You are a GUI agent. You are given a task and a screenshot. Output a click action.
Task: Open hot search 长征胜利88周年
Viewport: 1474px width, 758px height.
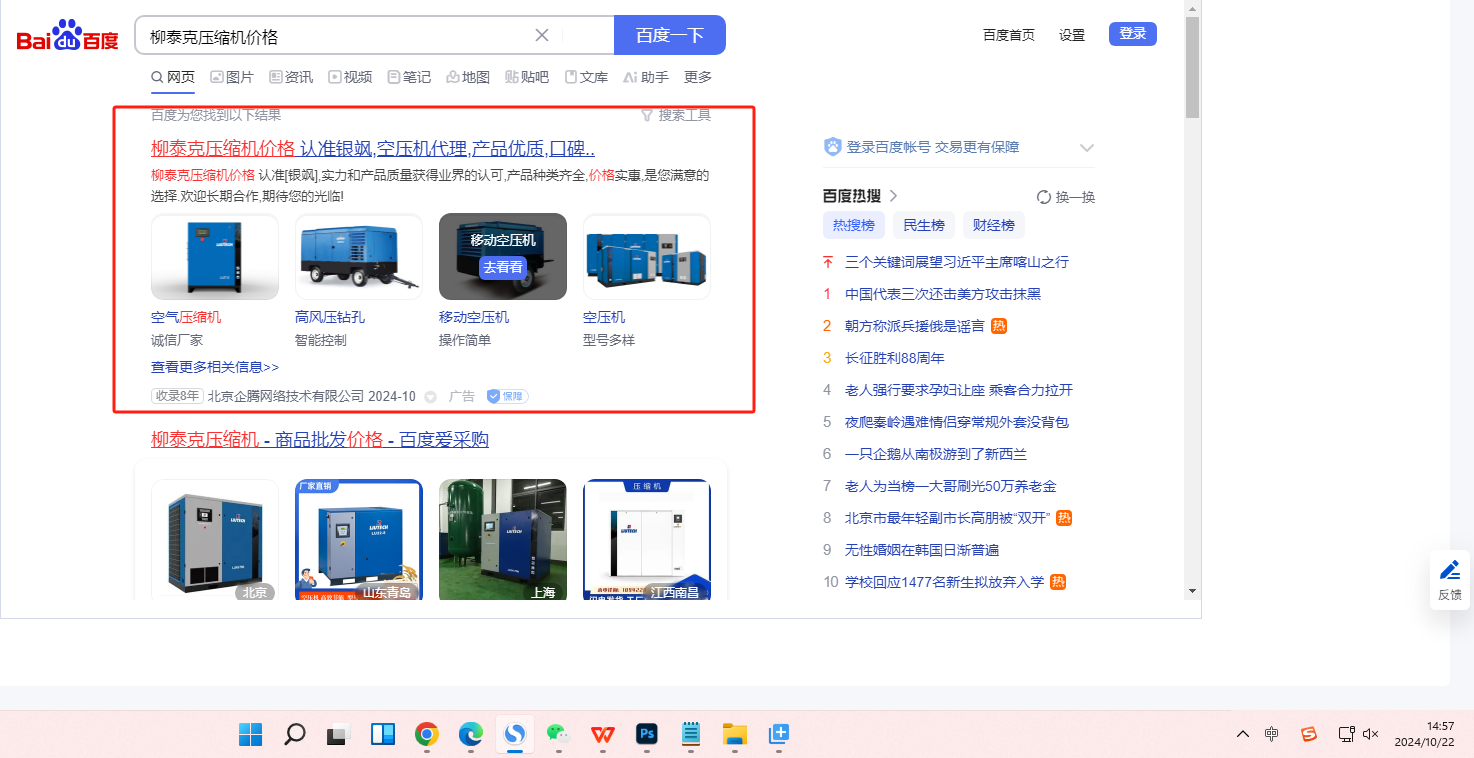[x=895, y=358]
